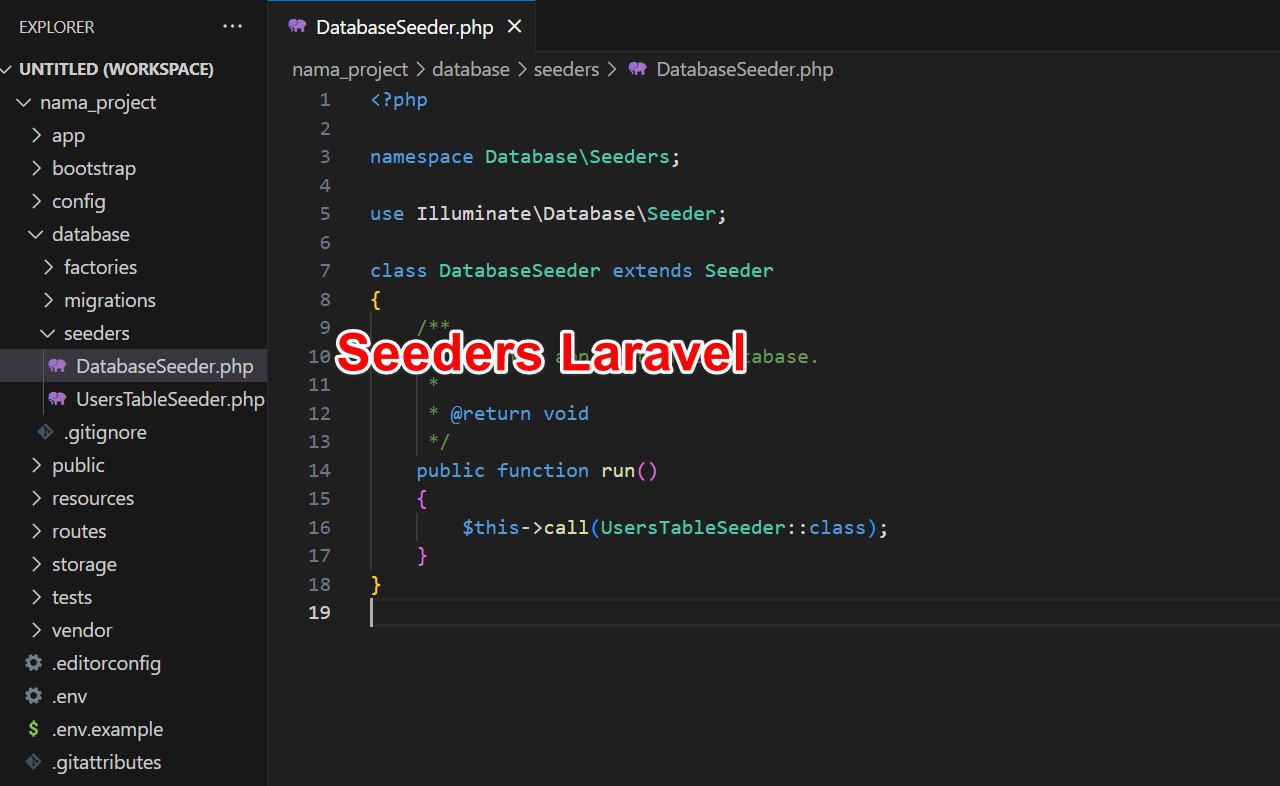Click seeders in the breadcrumb

(x=566, y=69)
